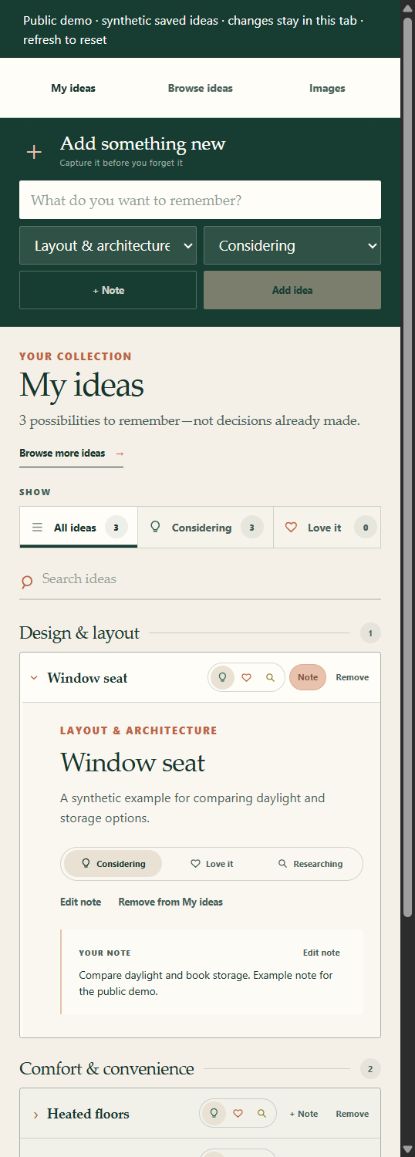The image size is (415, 1157).
Task: Select Considering status in the Window seat details
Action: click(x=113, y=863)
